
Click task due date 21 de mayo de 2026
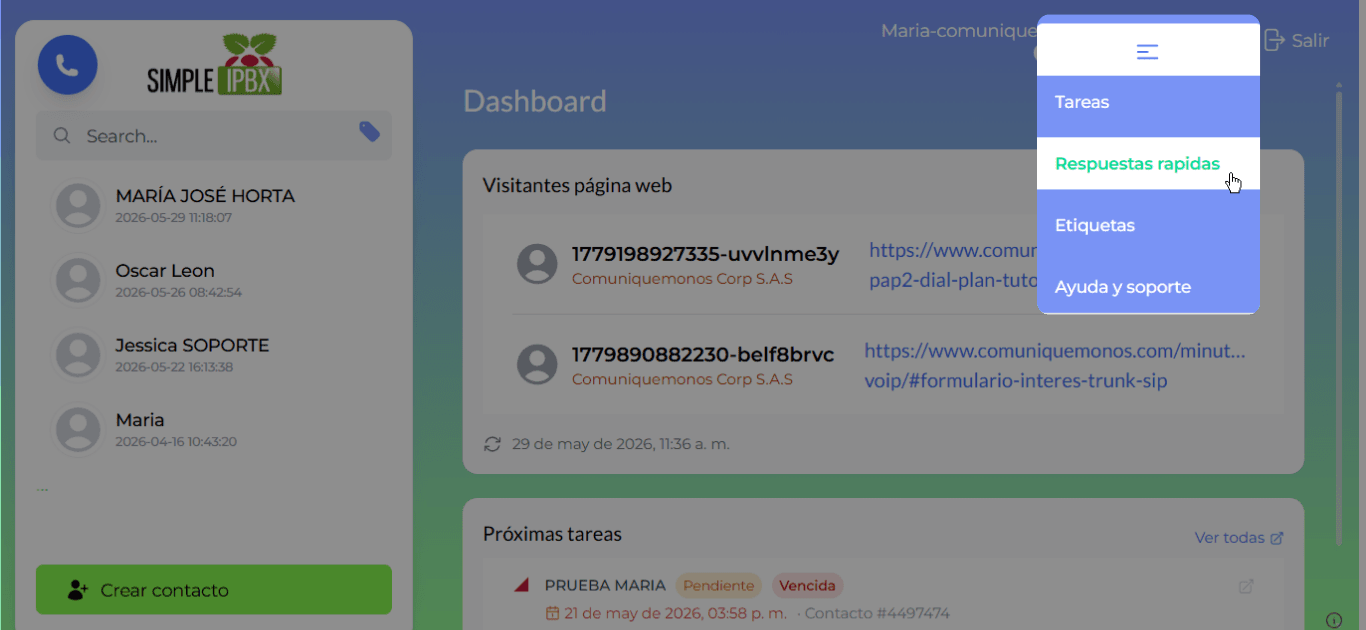pos(676,613)
